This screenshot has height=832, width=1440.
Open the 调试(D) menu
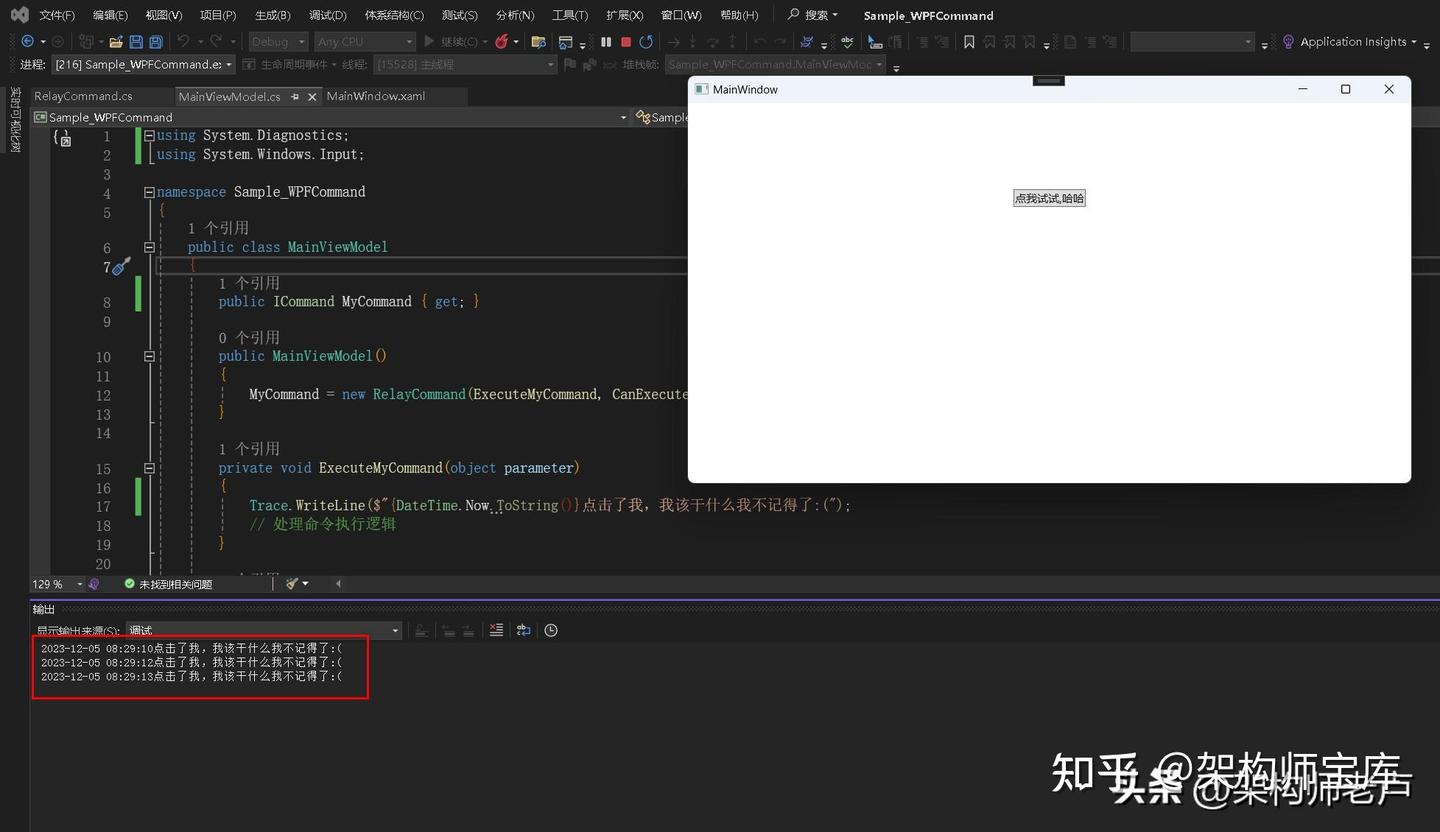tap(328, 15)
